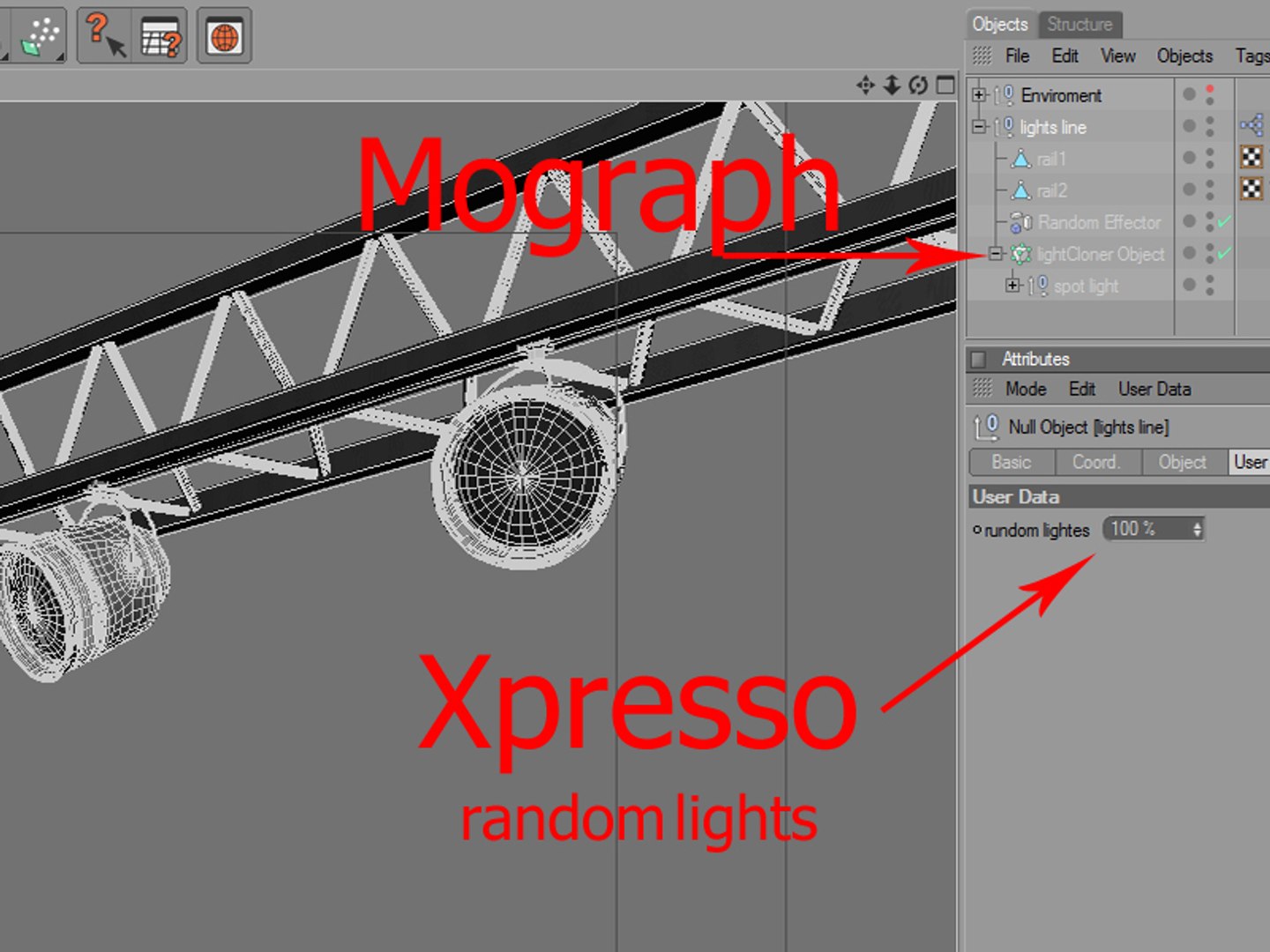The height and width of the screenshot is (952, 1270).
Task: Click the grip icon left of the File menu
Action: pos(982,56)
